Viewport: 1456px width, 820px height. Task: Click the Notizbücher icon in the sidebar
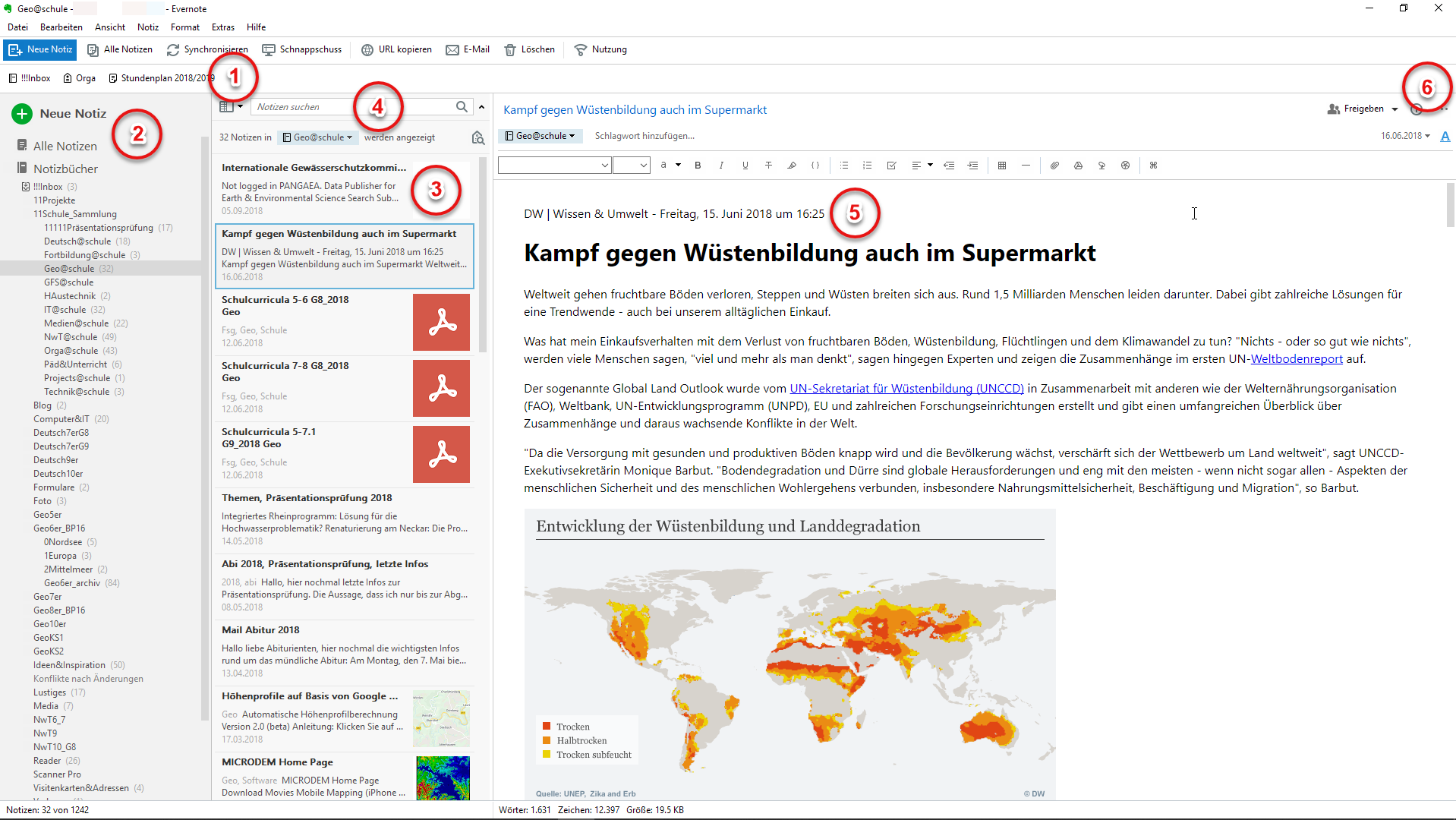22,168
